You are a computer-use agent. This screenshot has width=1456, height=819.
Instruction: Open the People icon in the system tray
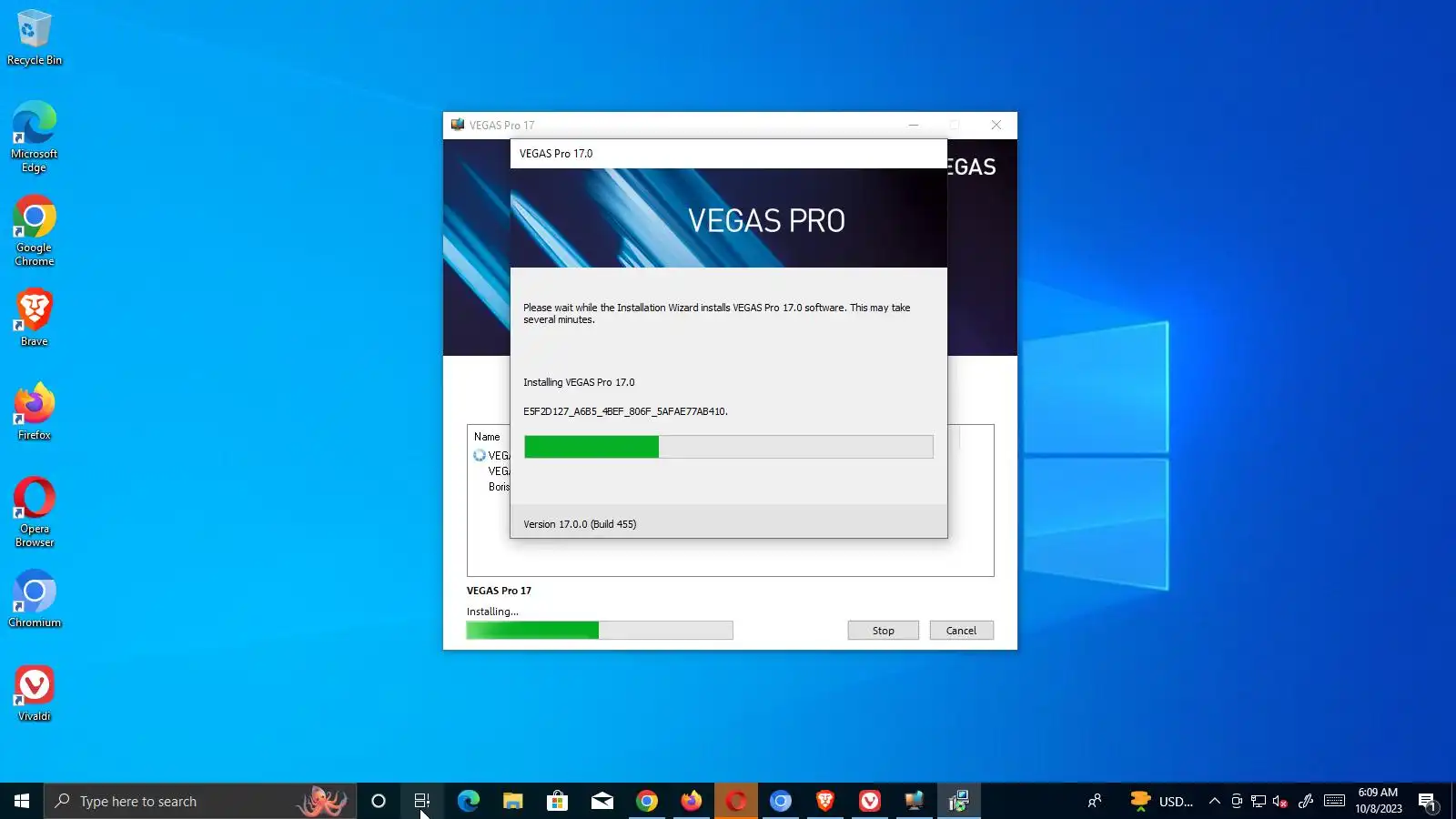tap(1095, 801)
